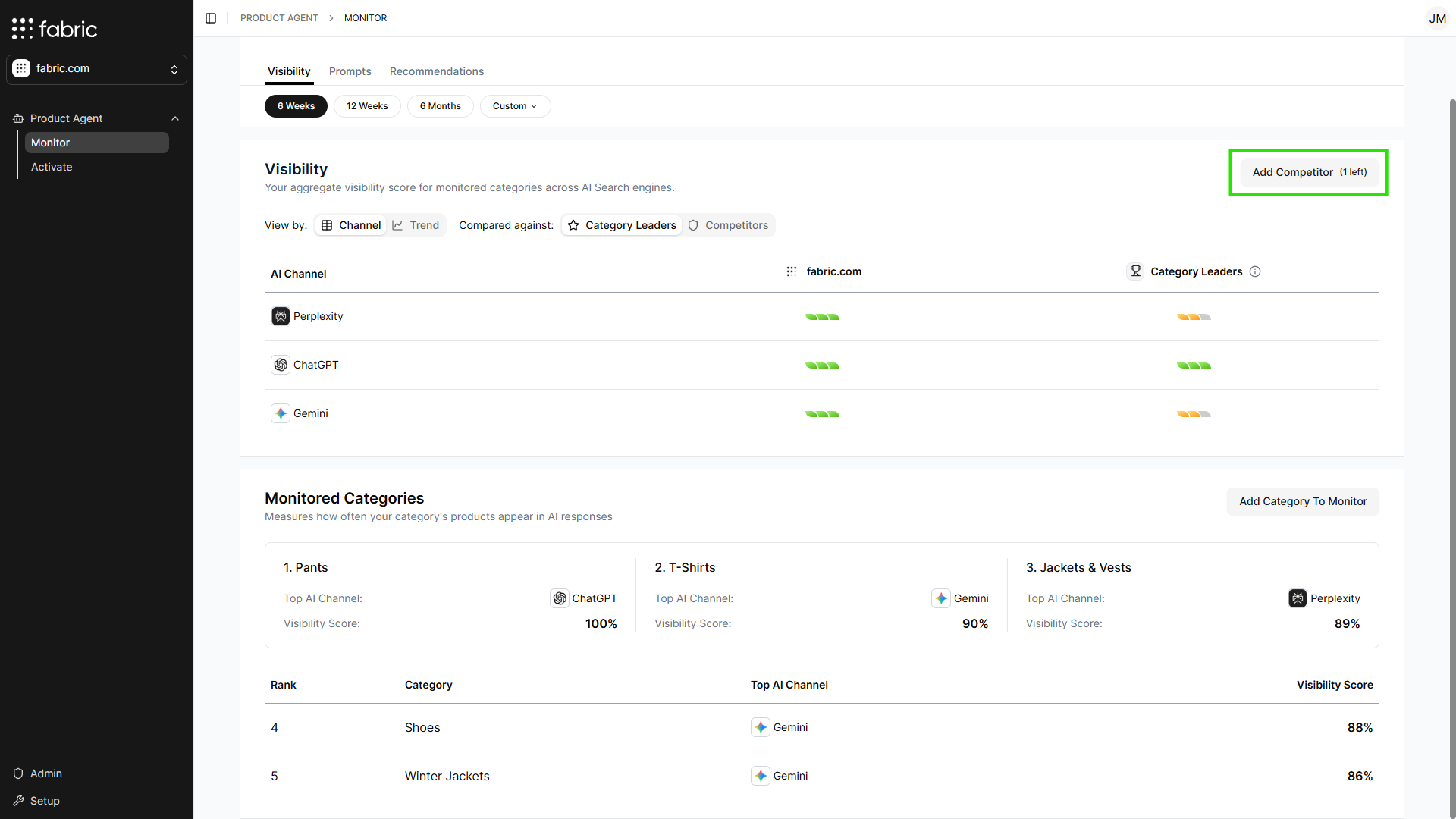Switch to the Prompts tab
The image size is (1456, 819).
click(x=350, y=71)
